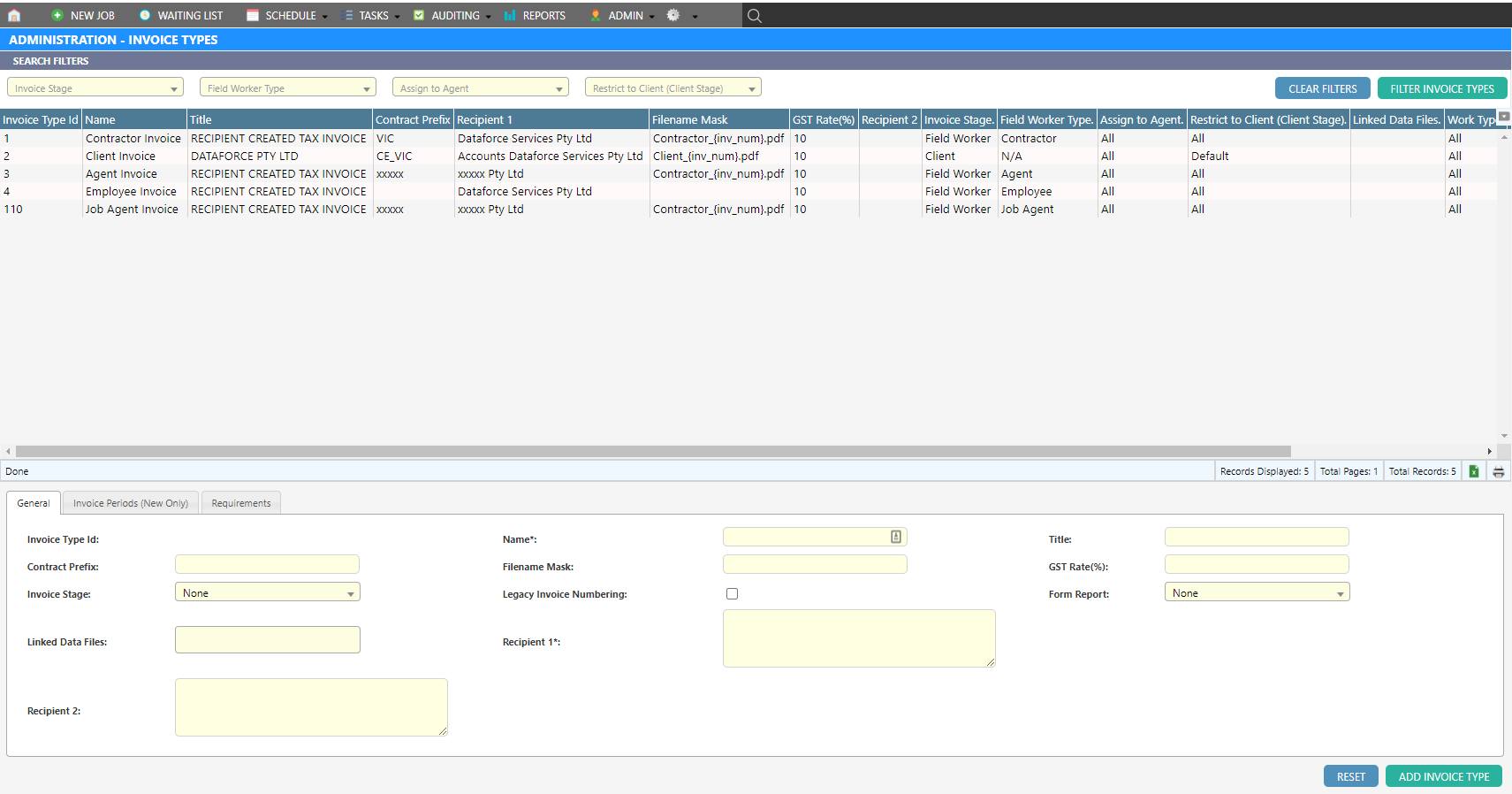
Task: Click the icon inside Name field
Action: click(896, 537)
